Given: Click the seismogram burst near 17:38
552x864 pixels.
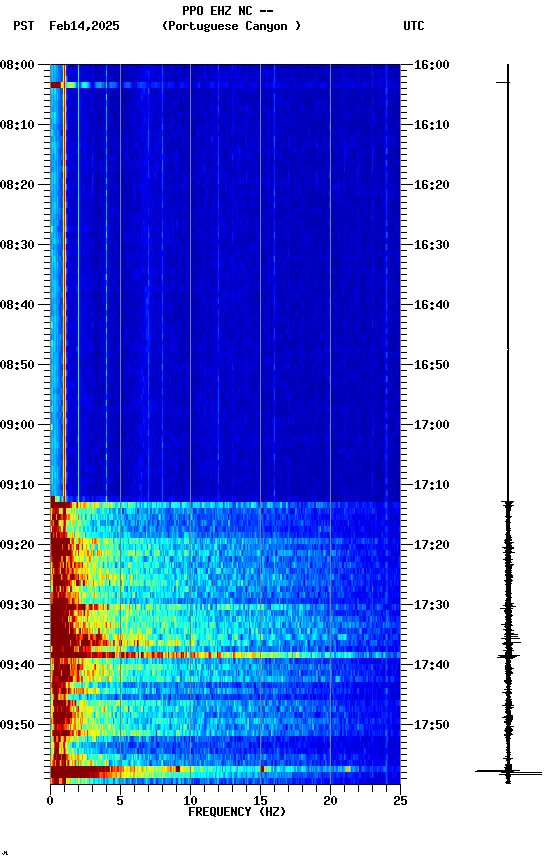Looking at the screenshot, I should click(x=509, y=657).
